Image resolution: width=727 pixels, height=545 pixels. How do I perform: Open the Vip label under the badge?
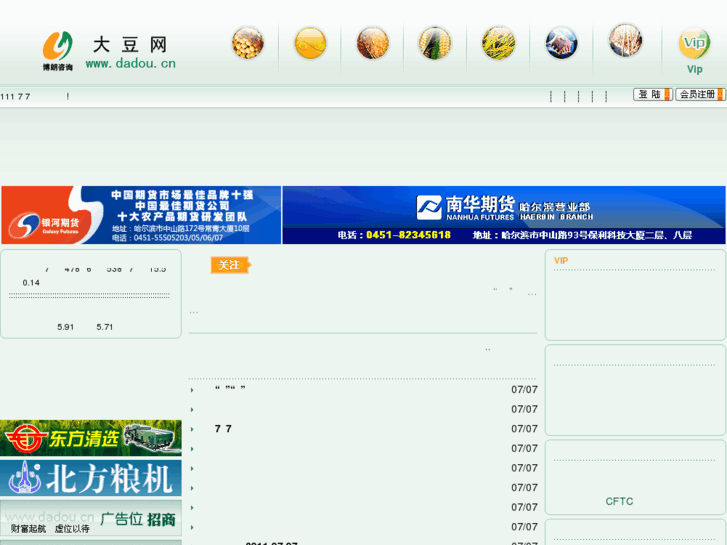[695, 70]
